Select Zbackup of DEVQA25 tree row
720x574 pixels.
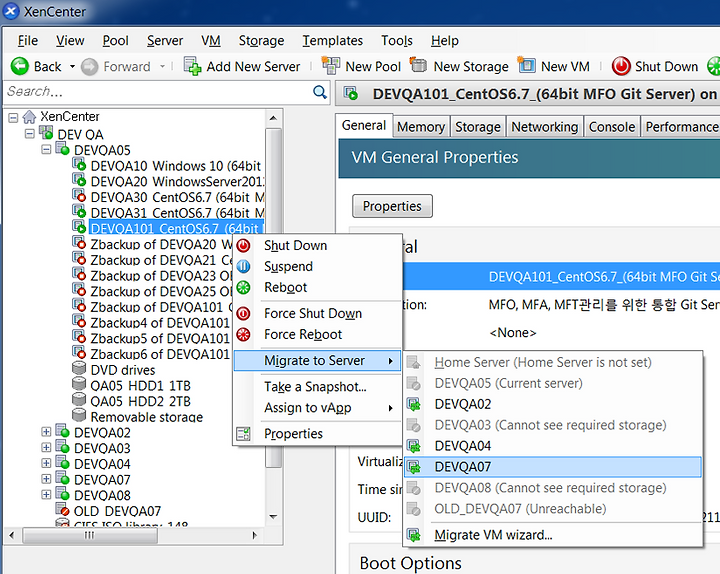coord(161,292)
